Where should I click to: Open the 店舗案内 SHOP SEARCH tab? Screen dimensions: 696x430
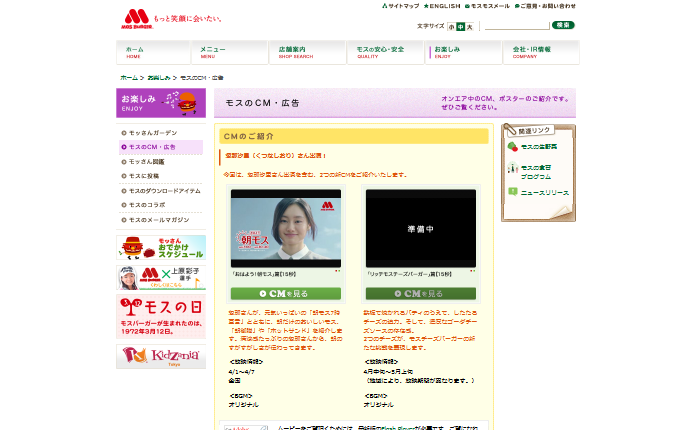tap(307, 52)
